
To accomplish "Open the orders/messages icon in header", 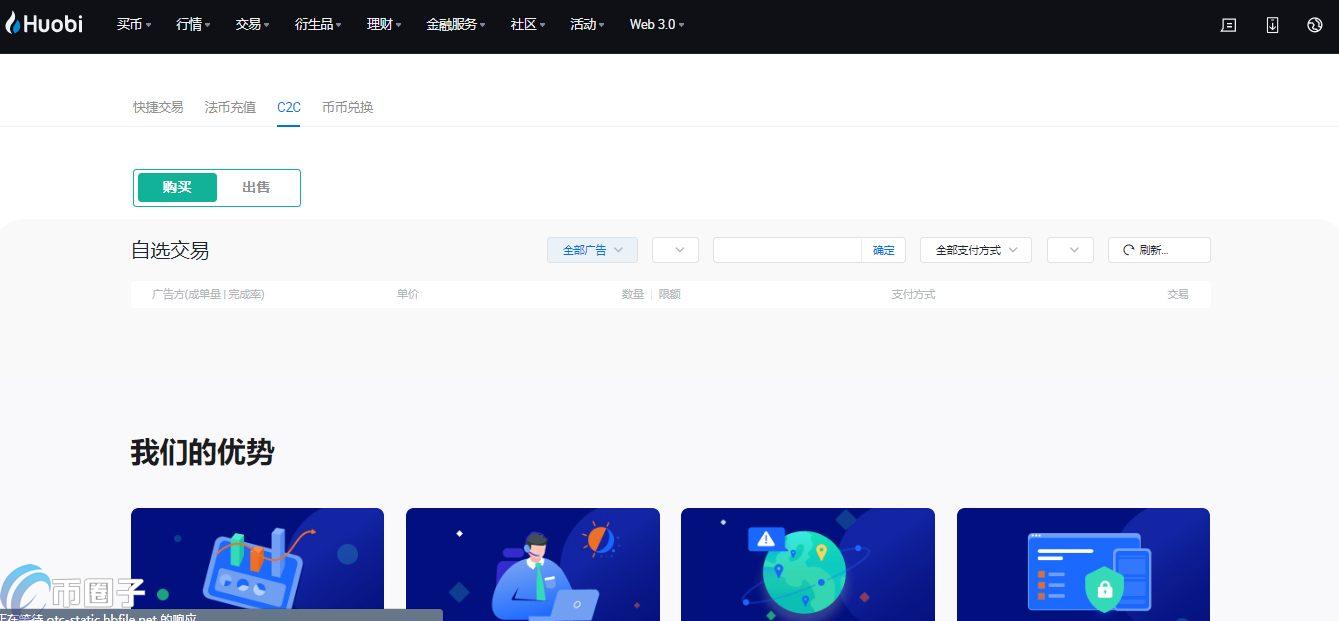I will 1229,25.
